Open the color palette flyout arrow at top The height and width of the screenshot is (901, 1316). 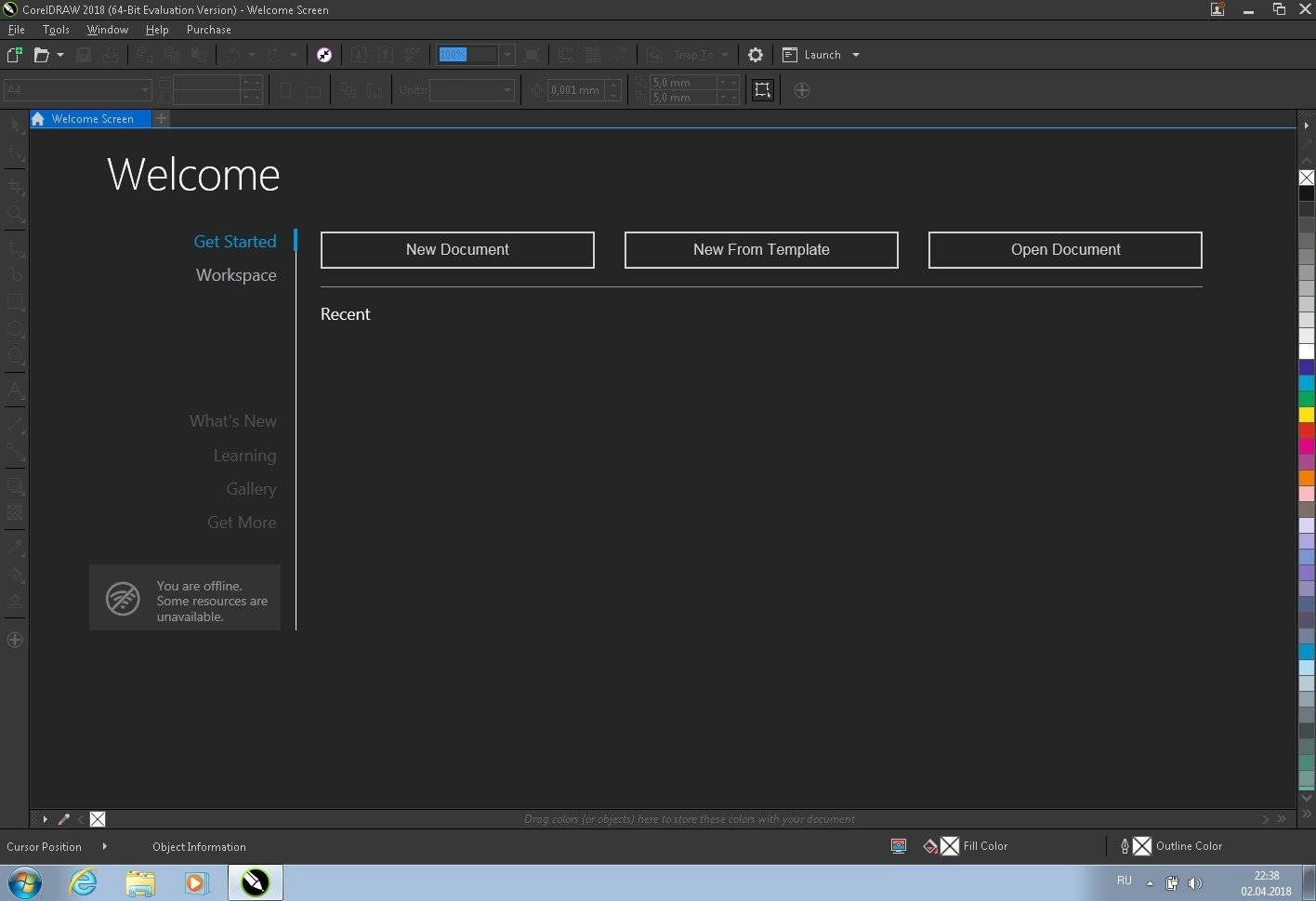(x=1306, y=126)
